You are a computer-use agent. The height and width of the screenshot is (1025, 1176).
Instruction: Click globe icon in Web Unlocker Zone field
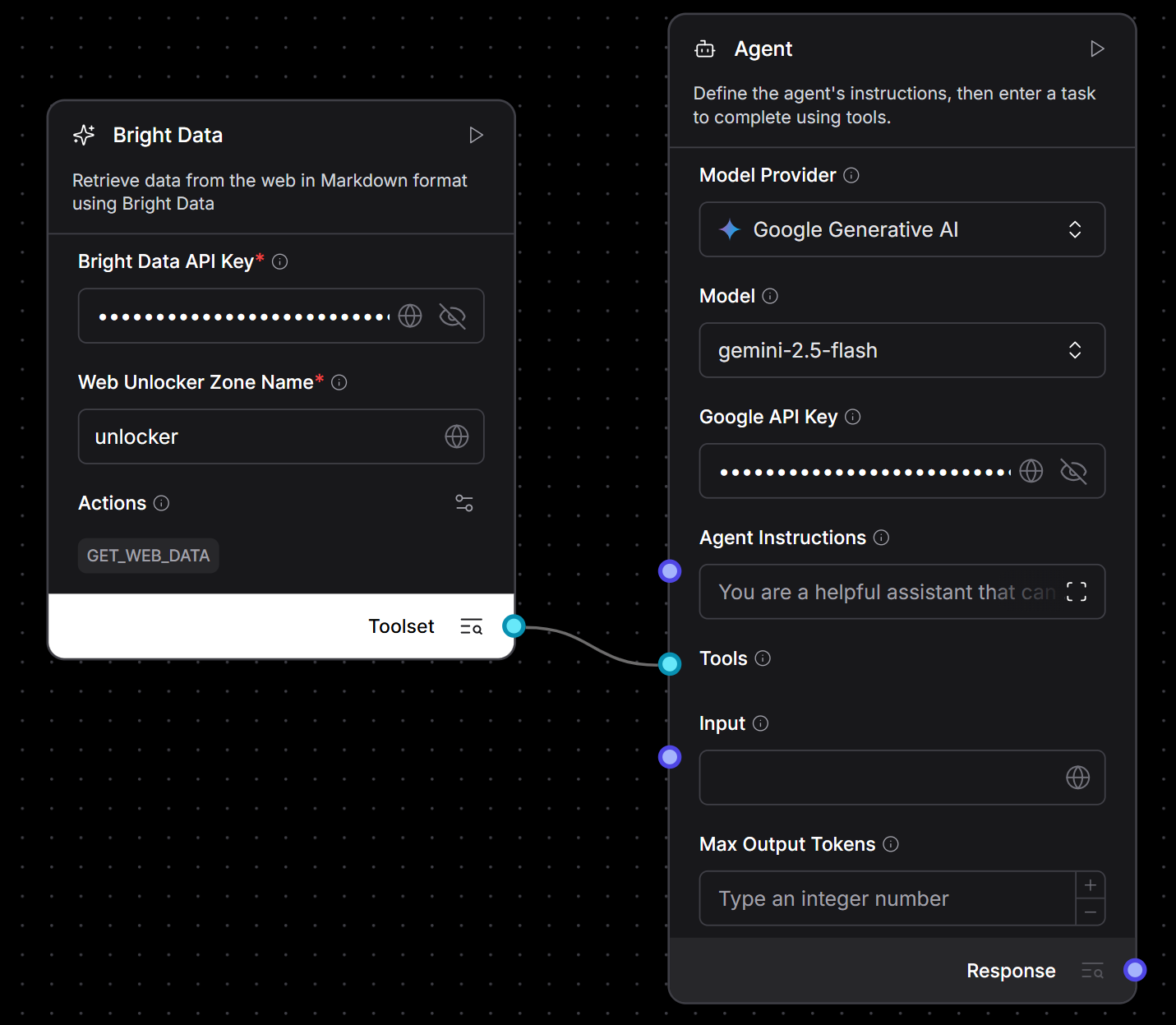coord(457,436)
